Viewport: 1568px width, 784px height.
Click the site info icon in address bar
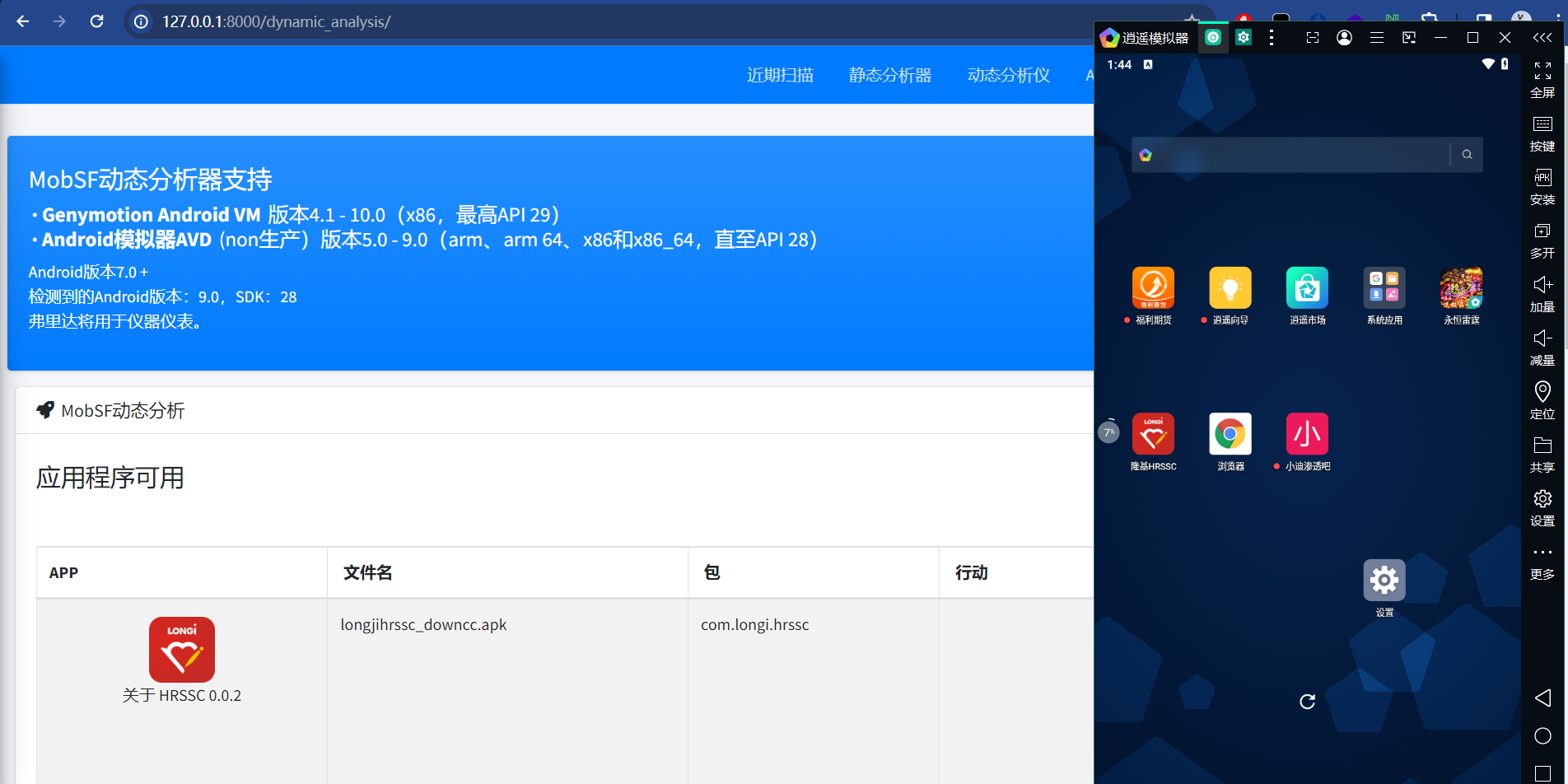click(x=142, y=21)
